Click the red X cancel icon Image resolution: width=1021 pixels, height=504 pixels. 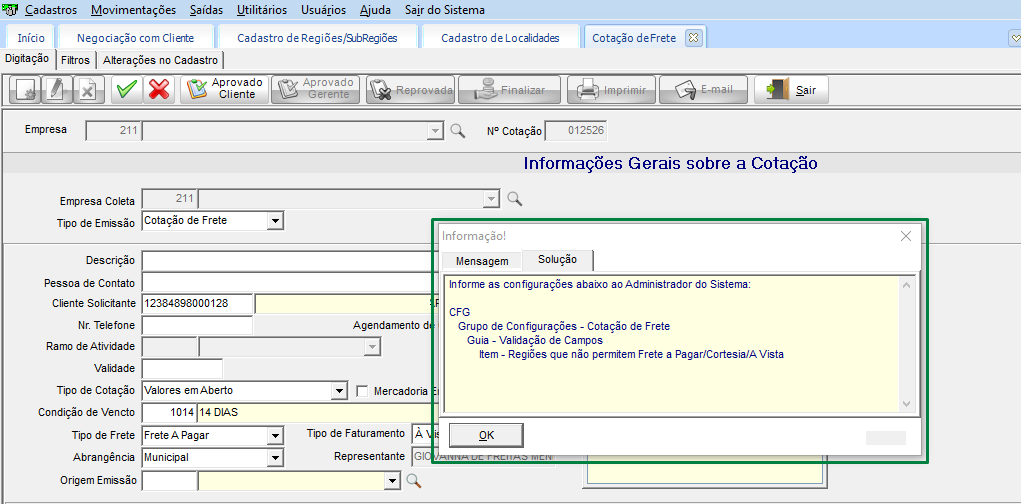158,89
